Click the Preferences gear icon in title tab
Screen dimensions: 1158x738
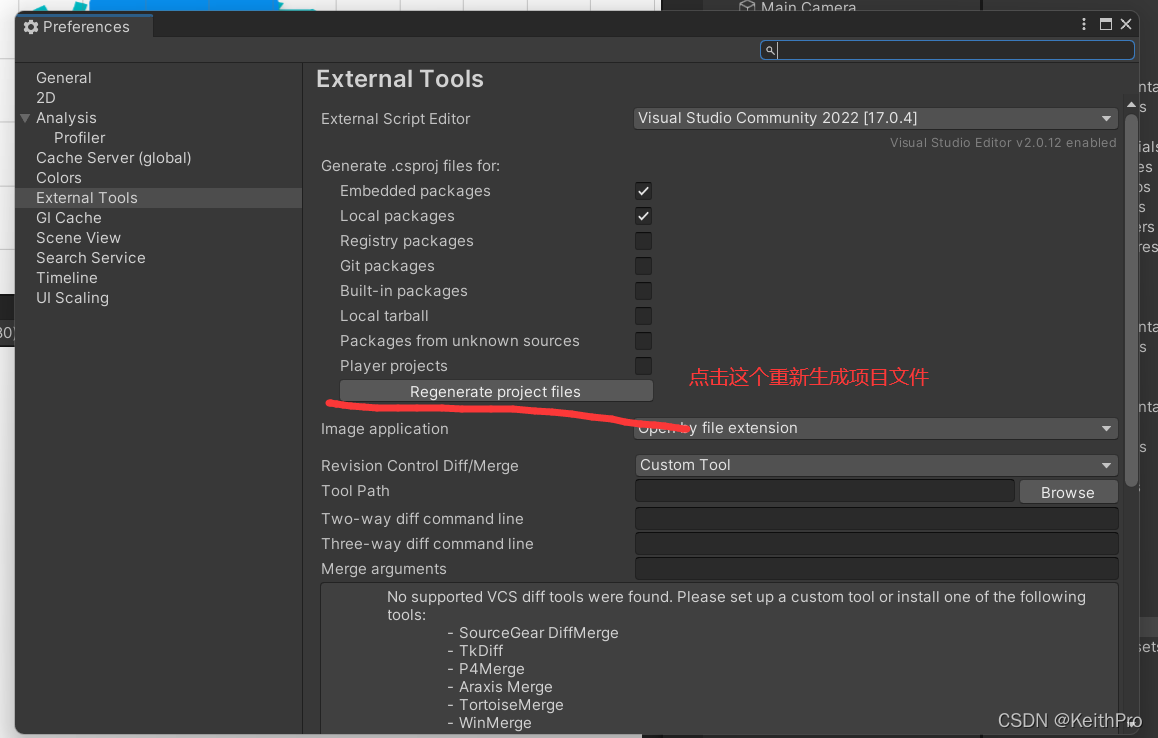point(31,27)
